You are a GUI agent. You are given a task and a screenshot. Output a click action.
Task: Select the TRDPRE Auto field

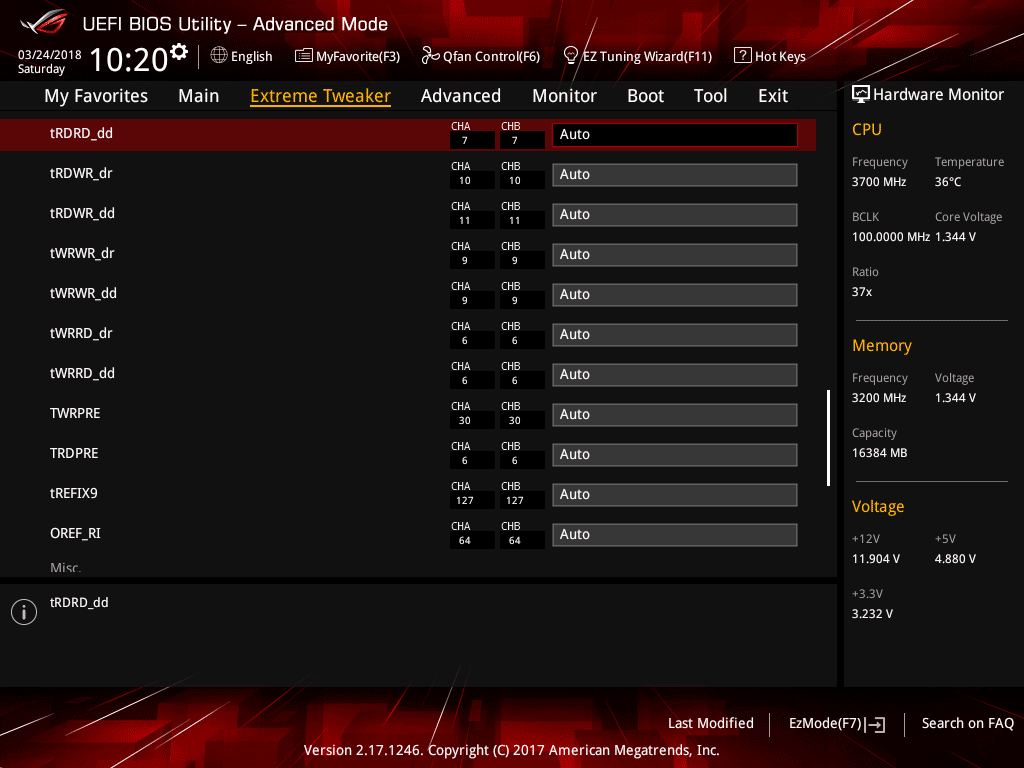[675, 455]
